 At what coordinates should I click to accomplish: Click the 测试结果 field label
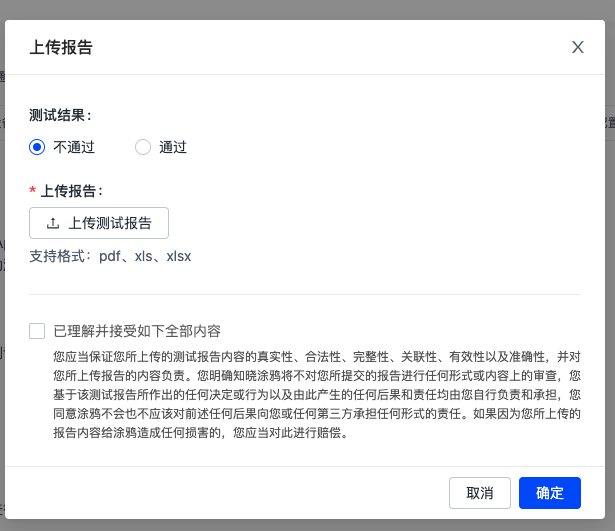tap(60, 115)
